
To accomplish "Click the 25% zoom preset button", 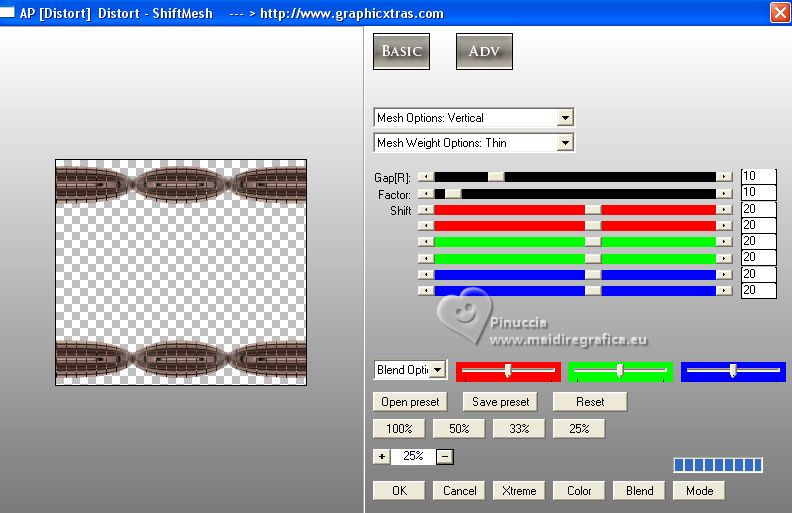I will tap(579, 429).
